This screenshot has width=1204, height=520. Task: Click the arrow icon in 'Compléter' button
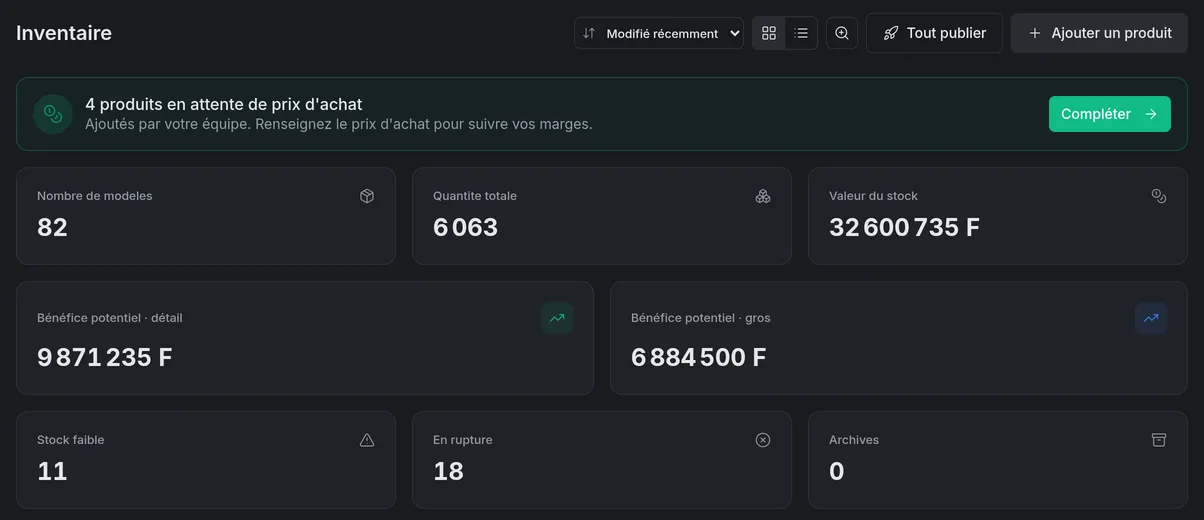tap(1151, 114)
